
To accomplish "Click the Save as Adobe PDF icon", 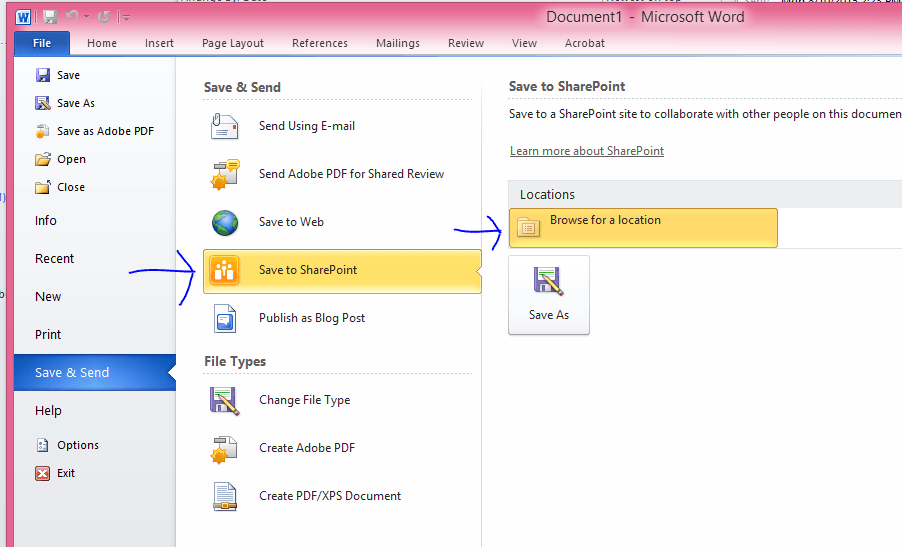I will [x=43, y=131].
